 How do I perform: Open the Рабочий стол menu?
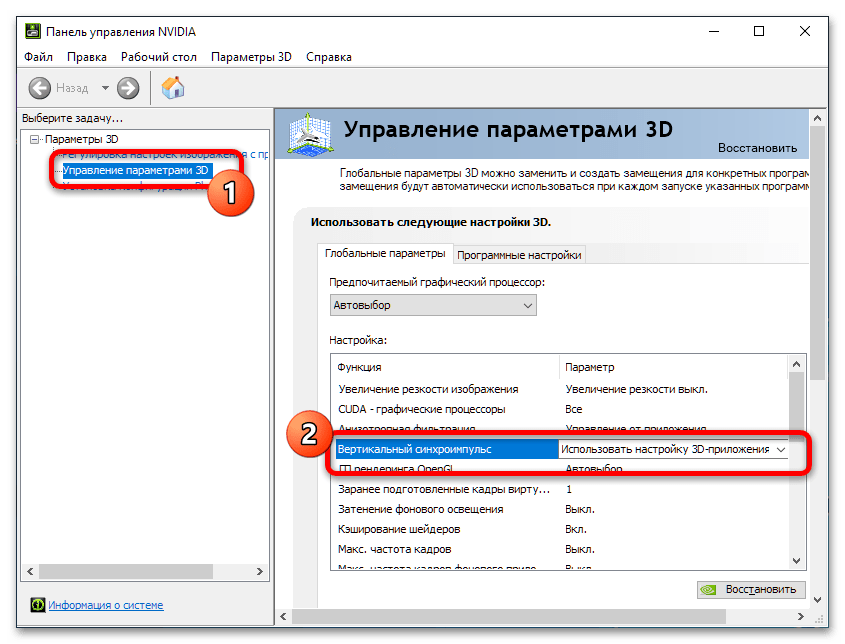158,57
